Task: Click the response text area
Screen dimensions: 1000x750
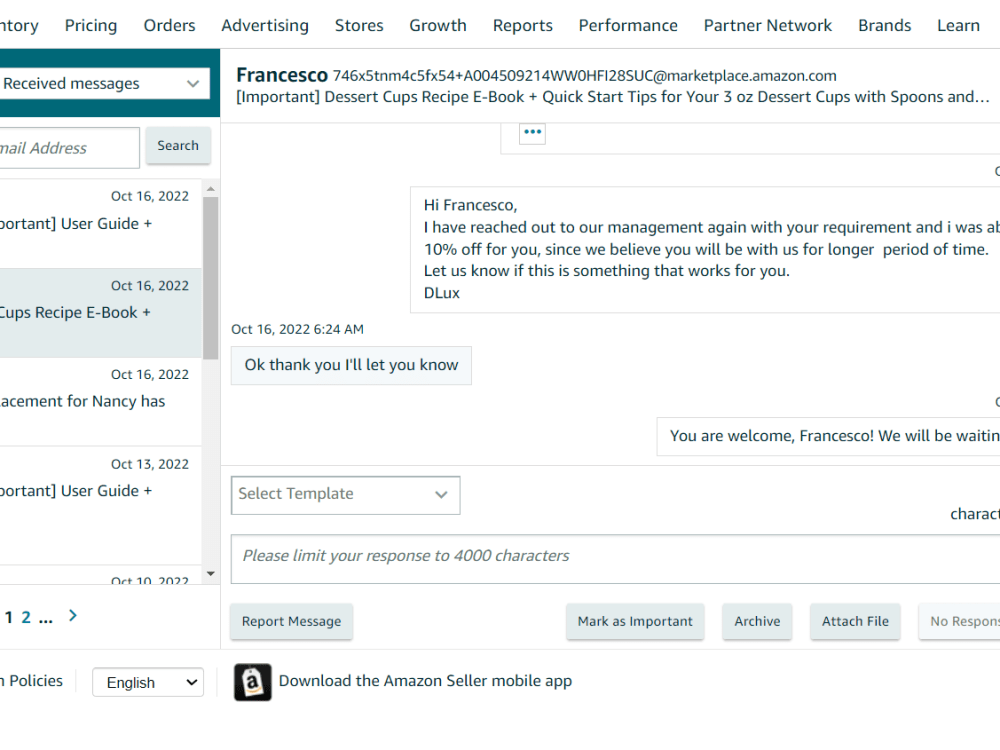Action: (x=615, y=559)
